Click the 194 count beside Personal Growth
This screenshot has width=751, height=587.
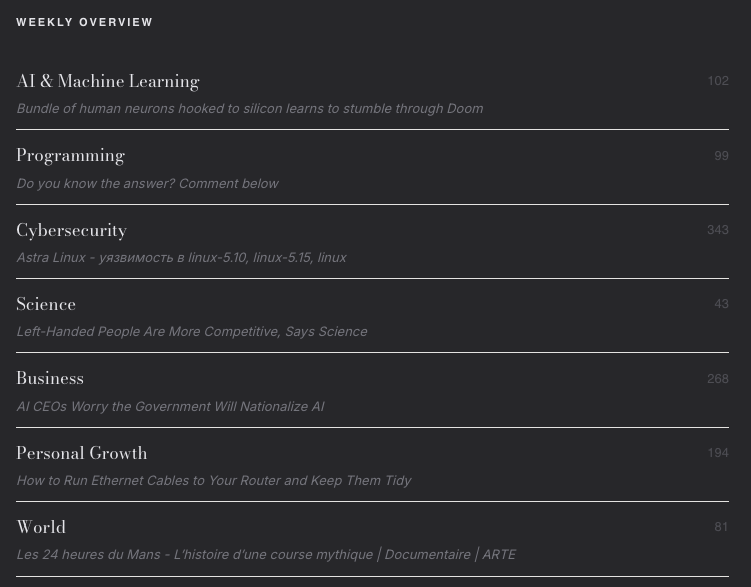[718, 453]
